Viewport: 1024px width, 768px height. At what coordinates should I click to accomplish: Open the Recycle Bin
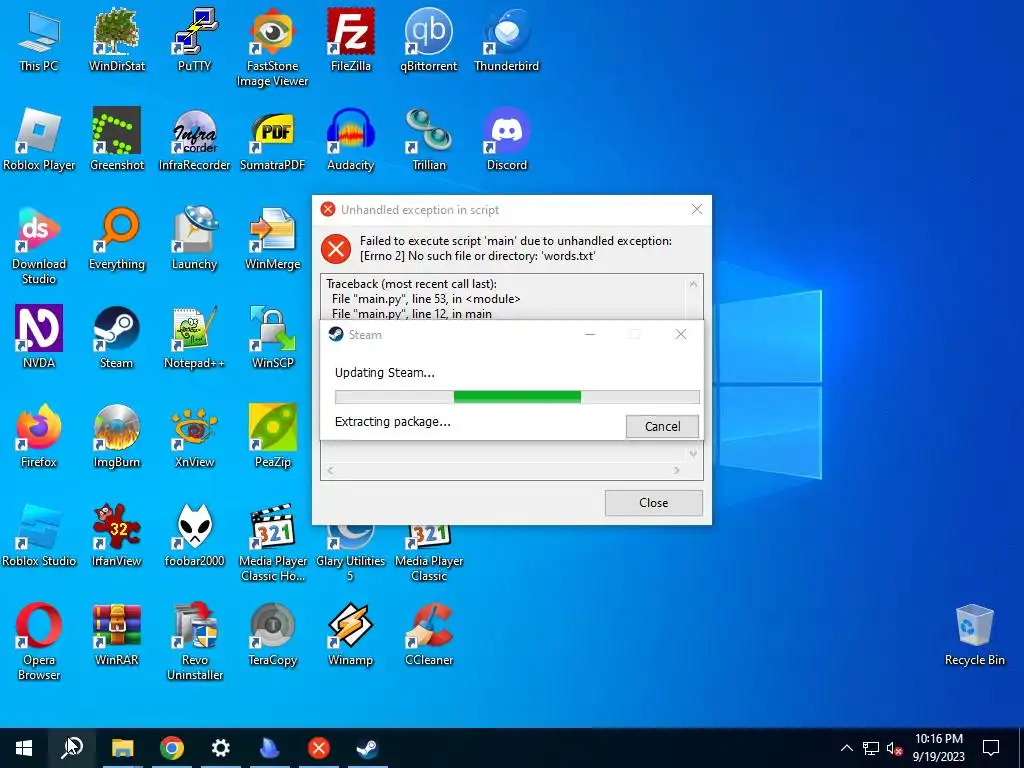974,634
